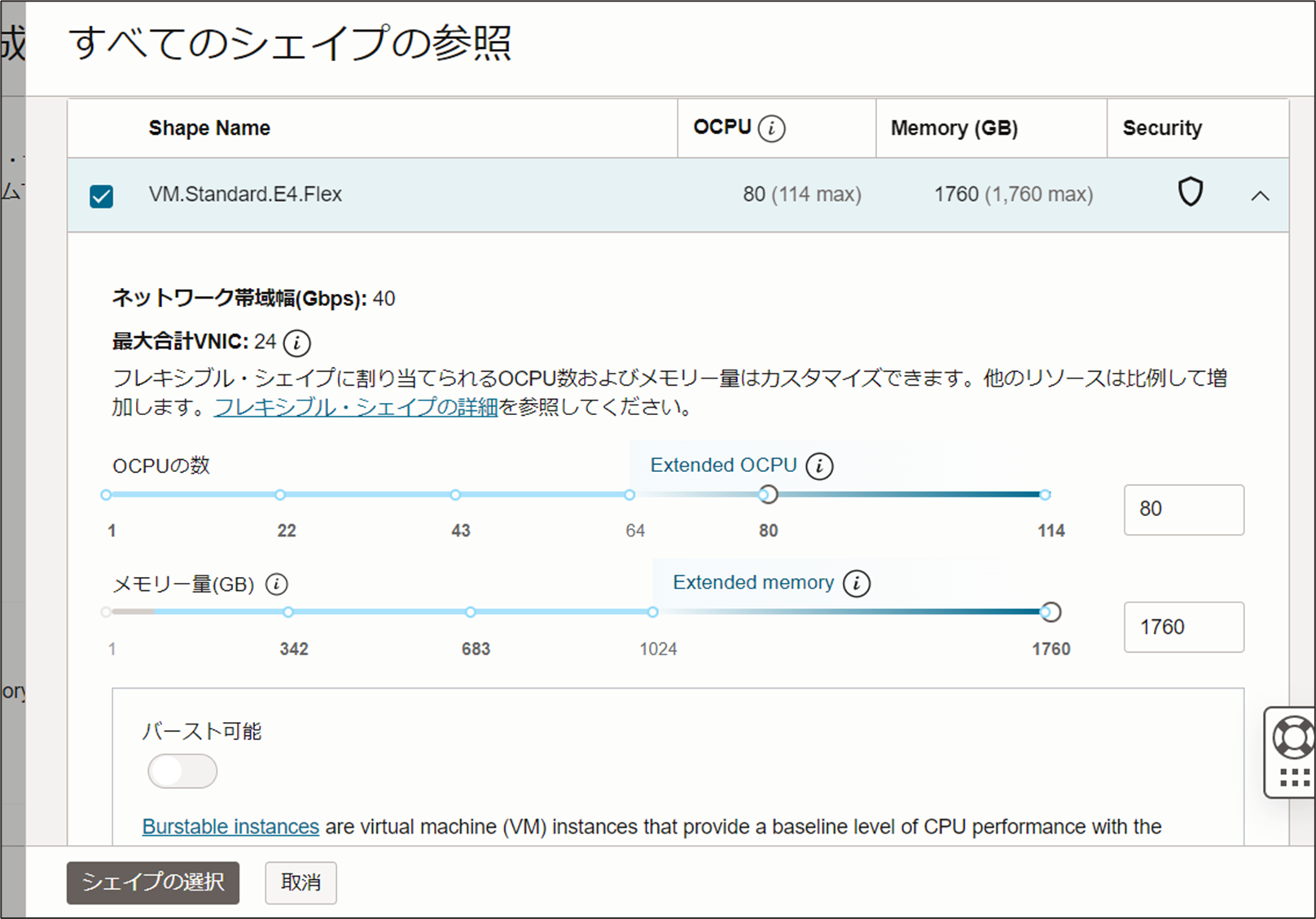Image resolution: width=1316 pixels, height=919 pixels.
Task: Click the '80 (114 max)' OCPU cell
Action: pos(802,195)
